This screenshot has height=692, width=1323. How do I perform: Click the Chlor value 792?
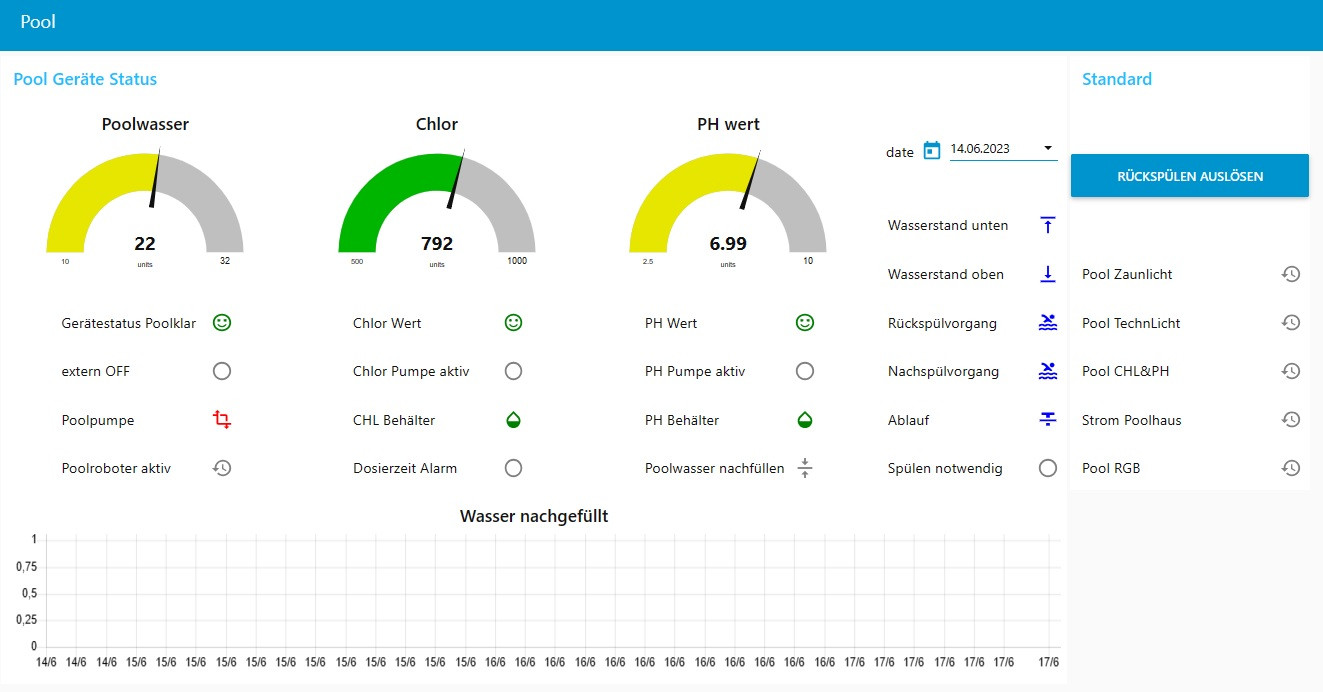pyautogui.click(x=437, y=243)
